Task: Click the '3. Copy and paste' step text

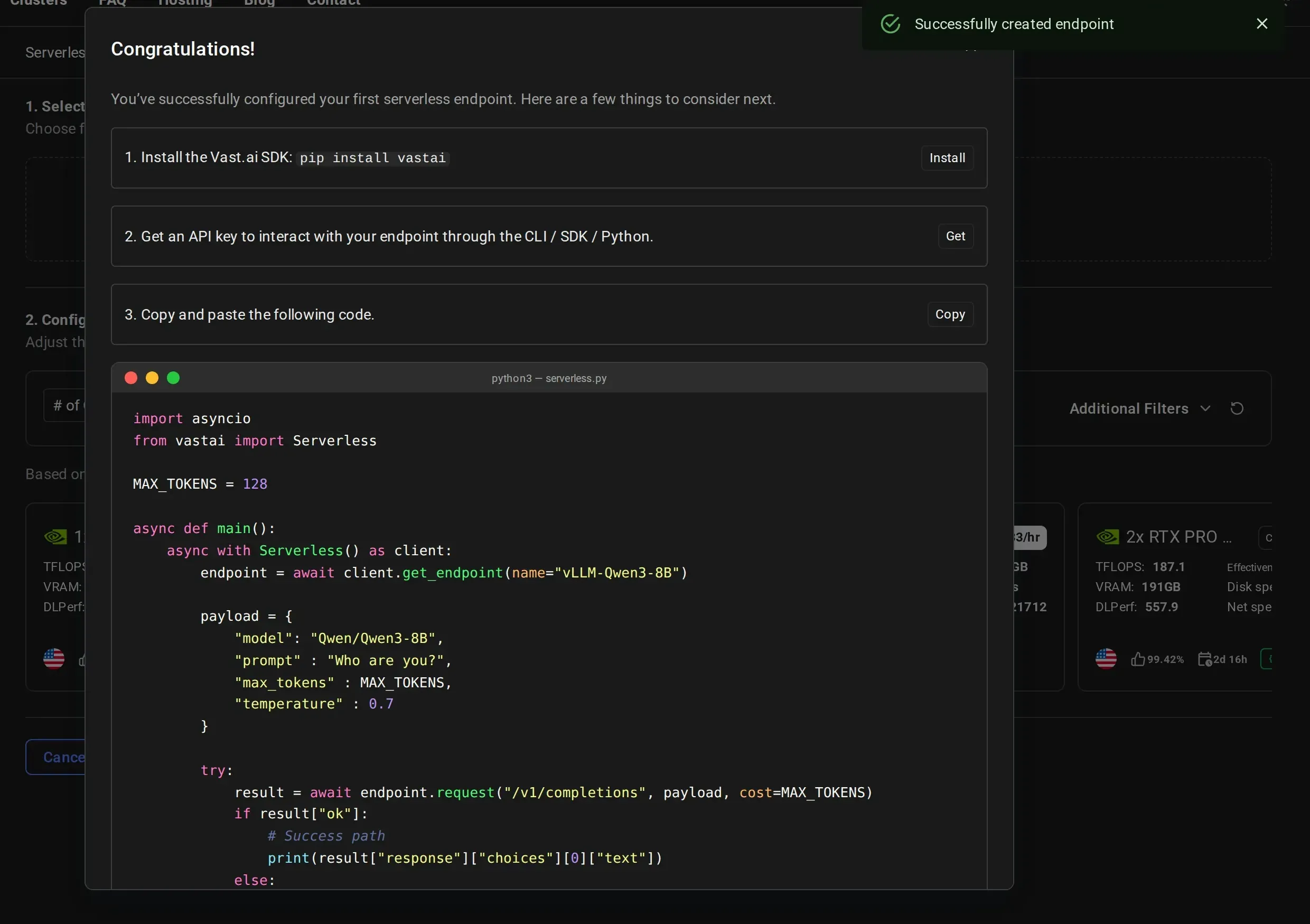Action: (x=249, y=314)
